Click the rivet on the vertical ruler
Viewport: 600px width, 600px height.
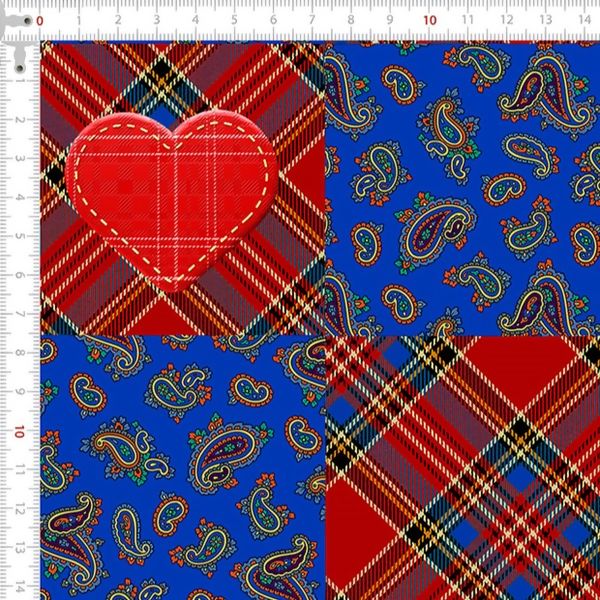[19, 66]
